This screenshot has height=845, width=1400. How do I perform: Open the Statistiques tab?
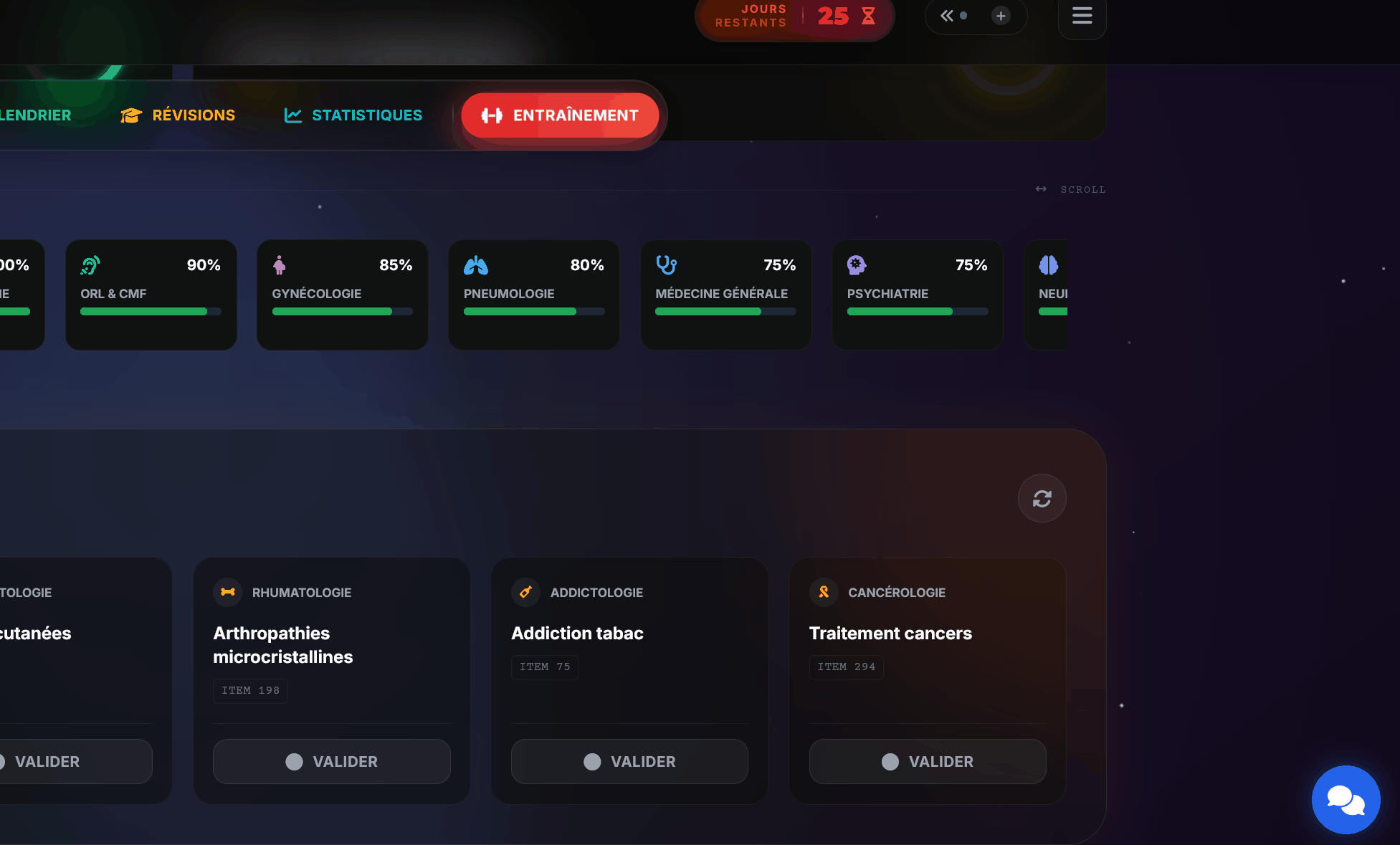pyautogui.click(x=353, y=115)
